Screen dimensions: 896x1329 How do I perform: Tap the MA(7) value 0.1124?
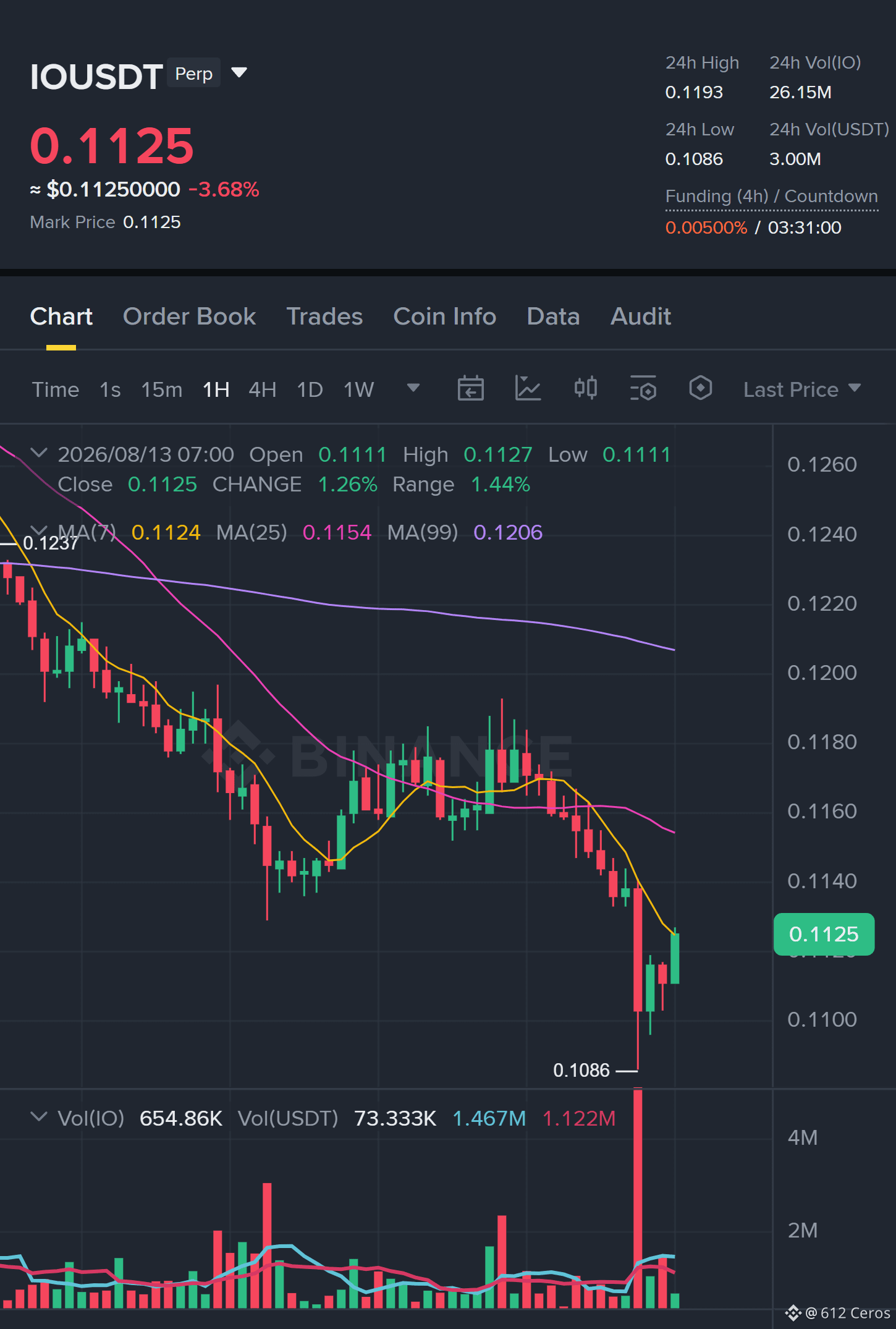pyautogui.click(x=166, y=532)
